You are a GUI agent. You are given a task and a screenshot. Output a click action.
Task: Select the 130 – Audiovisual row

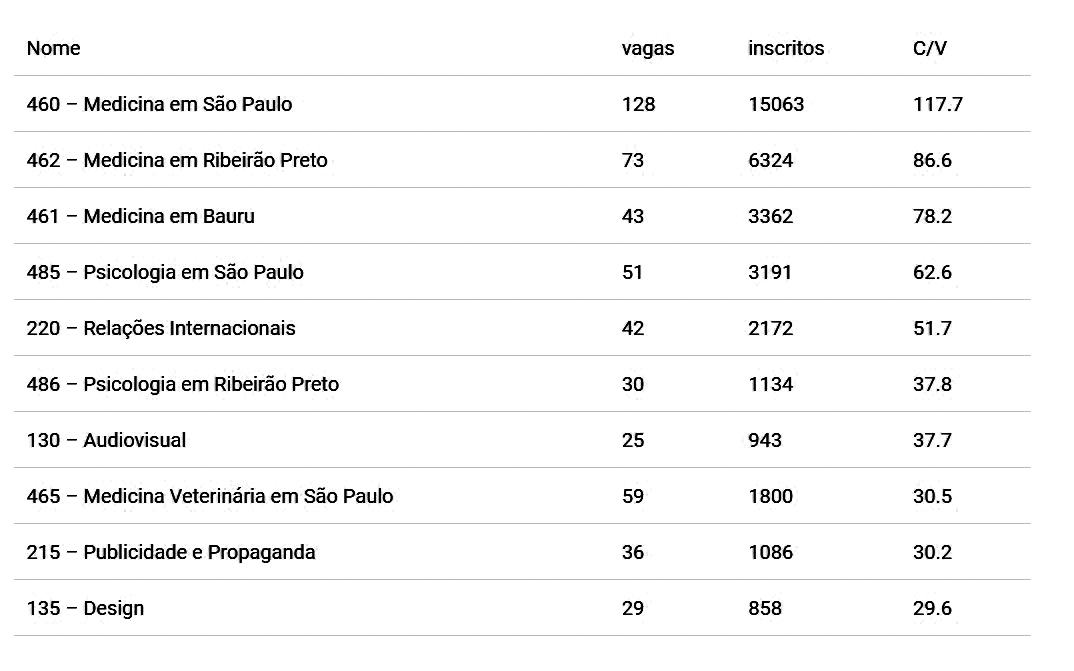522,440
